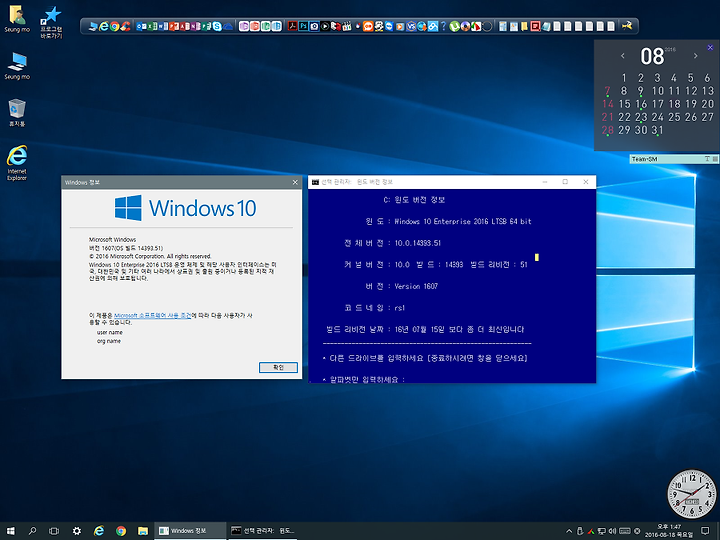This screenshot has height=540, width=720.
Task: Launch Chrome from the taskbar
Action: [x=121, y=531]
